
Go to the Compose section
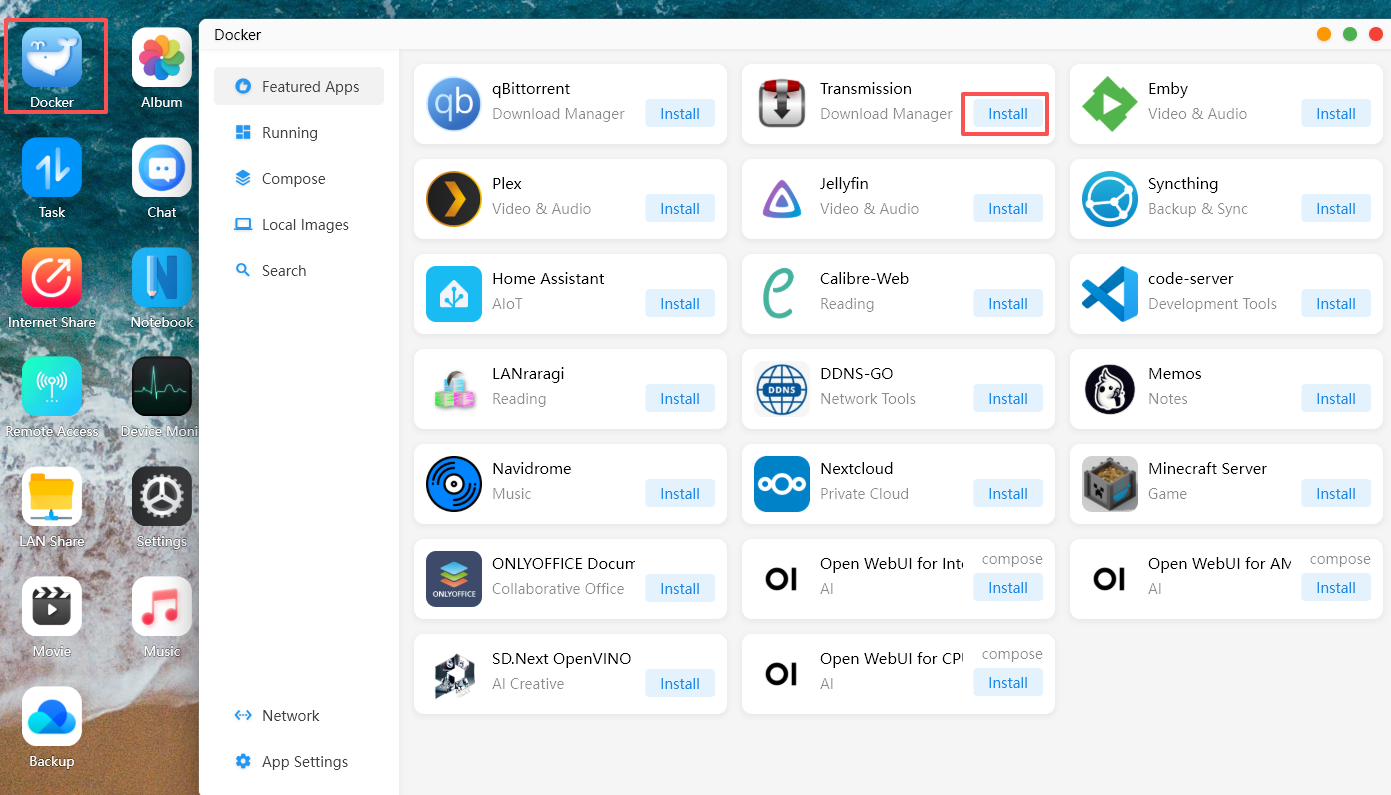pos(299,179)
